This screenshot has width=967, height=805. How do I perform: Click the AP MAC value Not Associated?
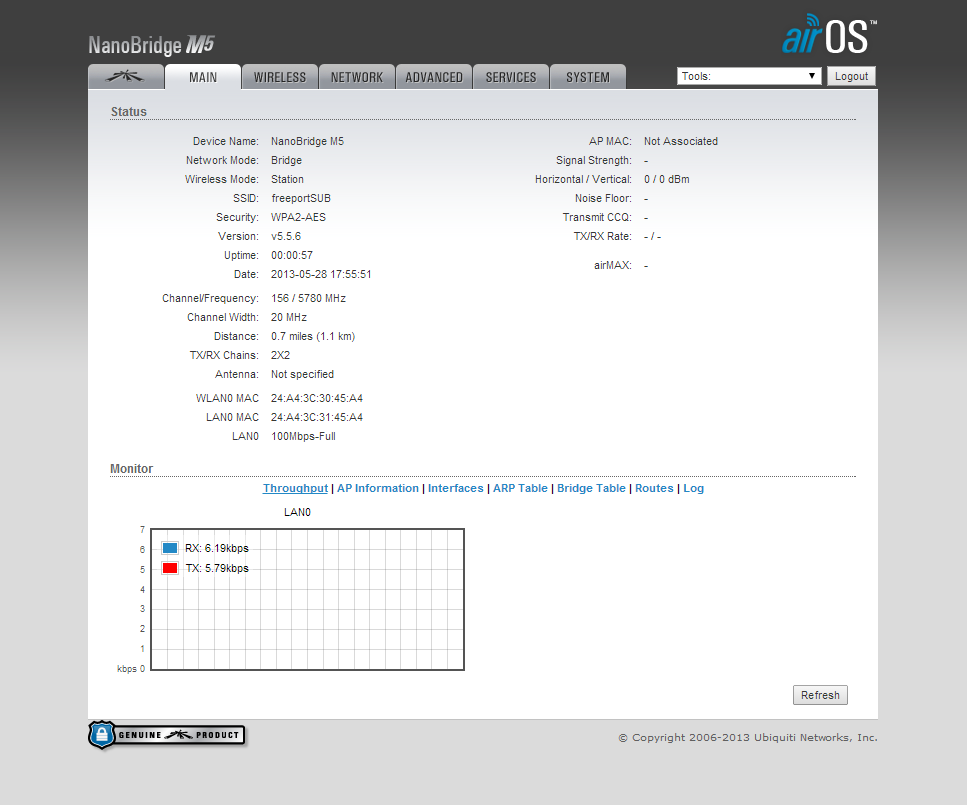point(681,141)
